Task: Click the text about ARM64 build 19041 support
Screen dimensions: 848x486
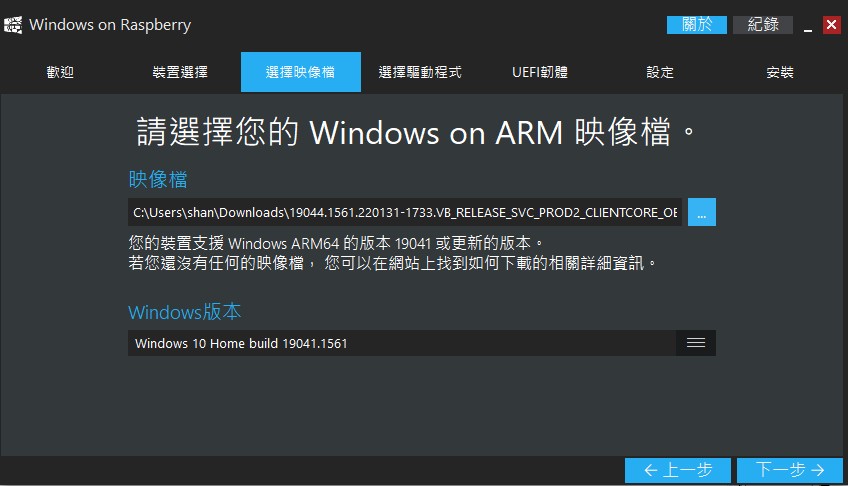Action: click(335, 243)
